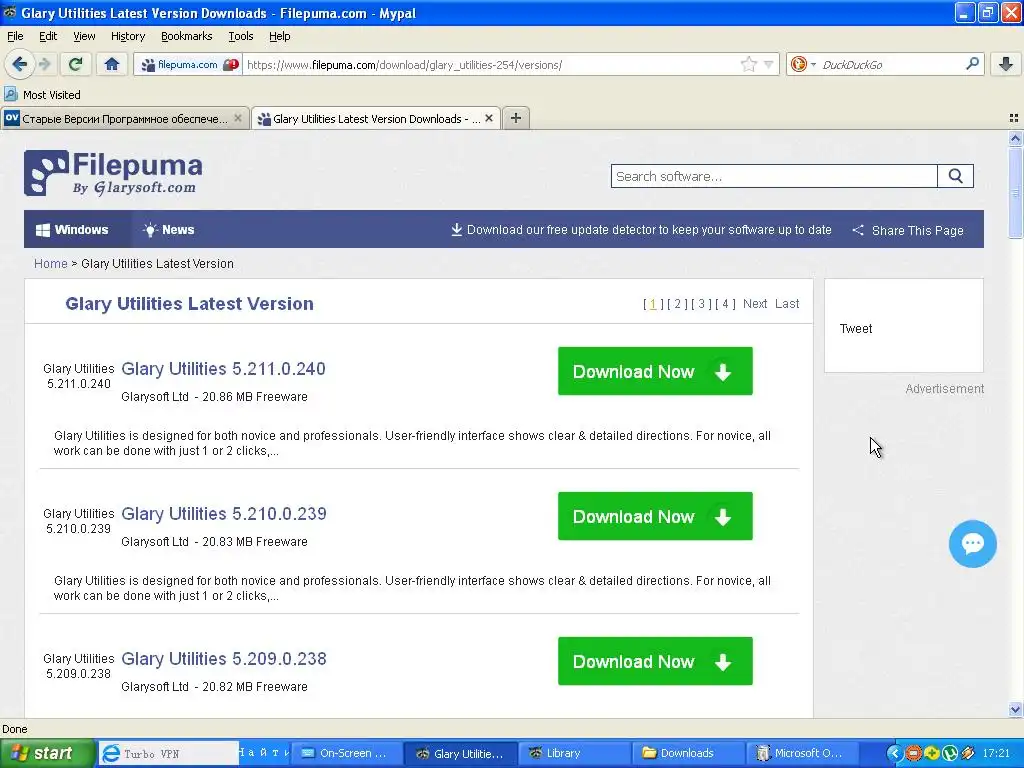Click the site search magnifier button
The image size is (1024, 768).
955,176
